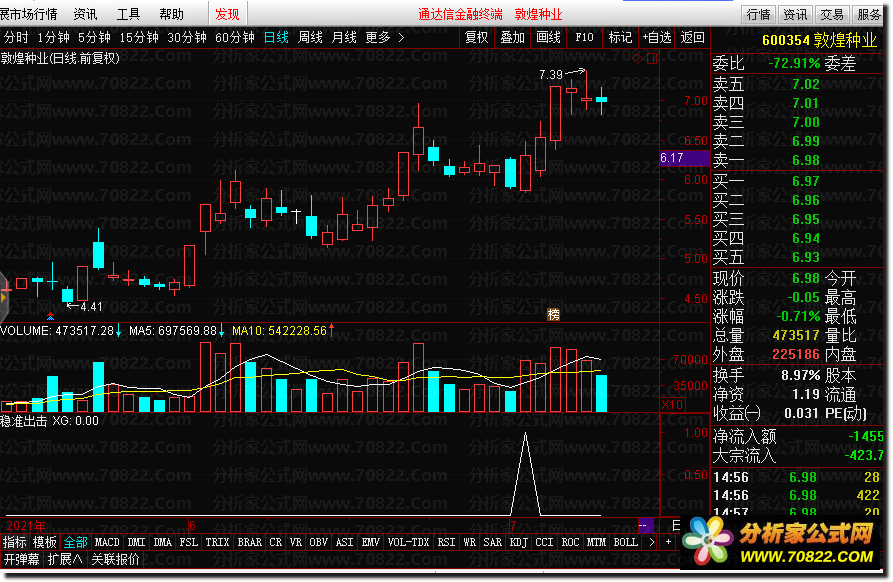Viewport: 893px width, 582px height.
Task: Switch indicator to CCI
Action: (544, 542)
